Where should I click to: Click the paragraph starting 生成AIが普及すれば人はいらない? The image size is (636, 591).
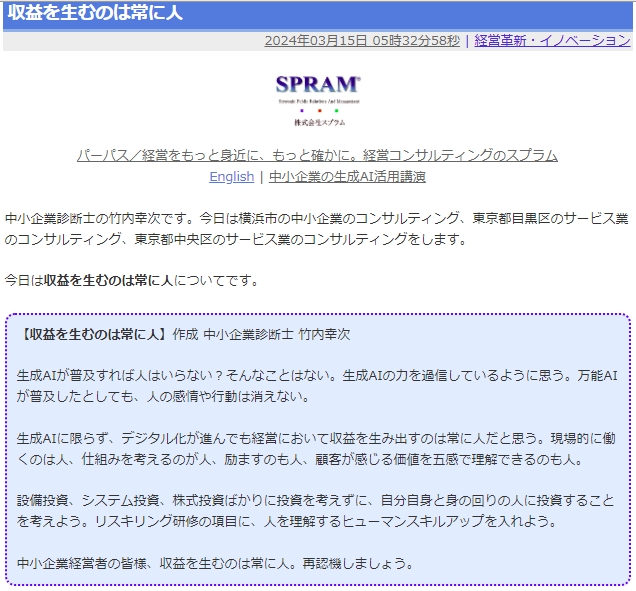pyautogui.click(x=317, y=386)
